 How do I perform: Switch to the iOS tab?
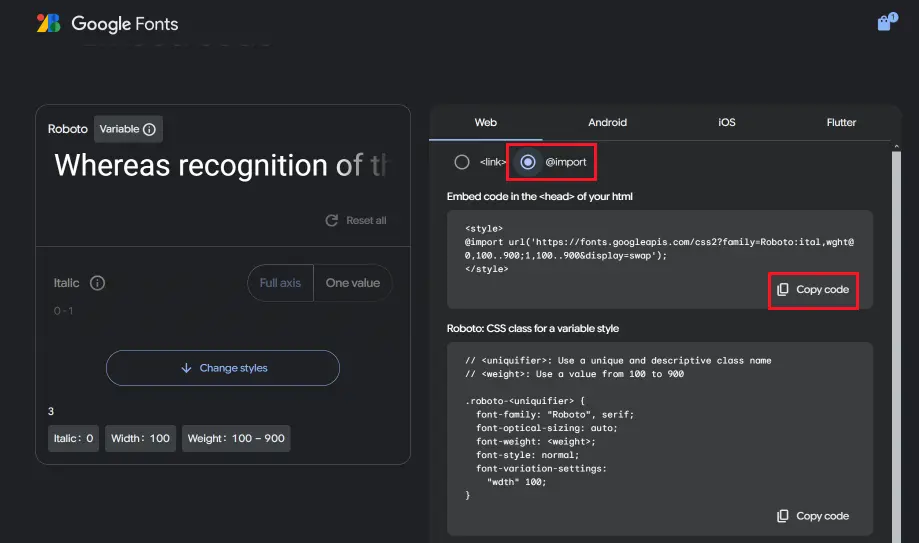(x=726, y=122)
